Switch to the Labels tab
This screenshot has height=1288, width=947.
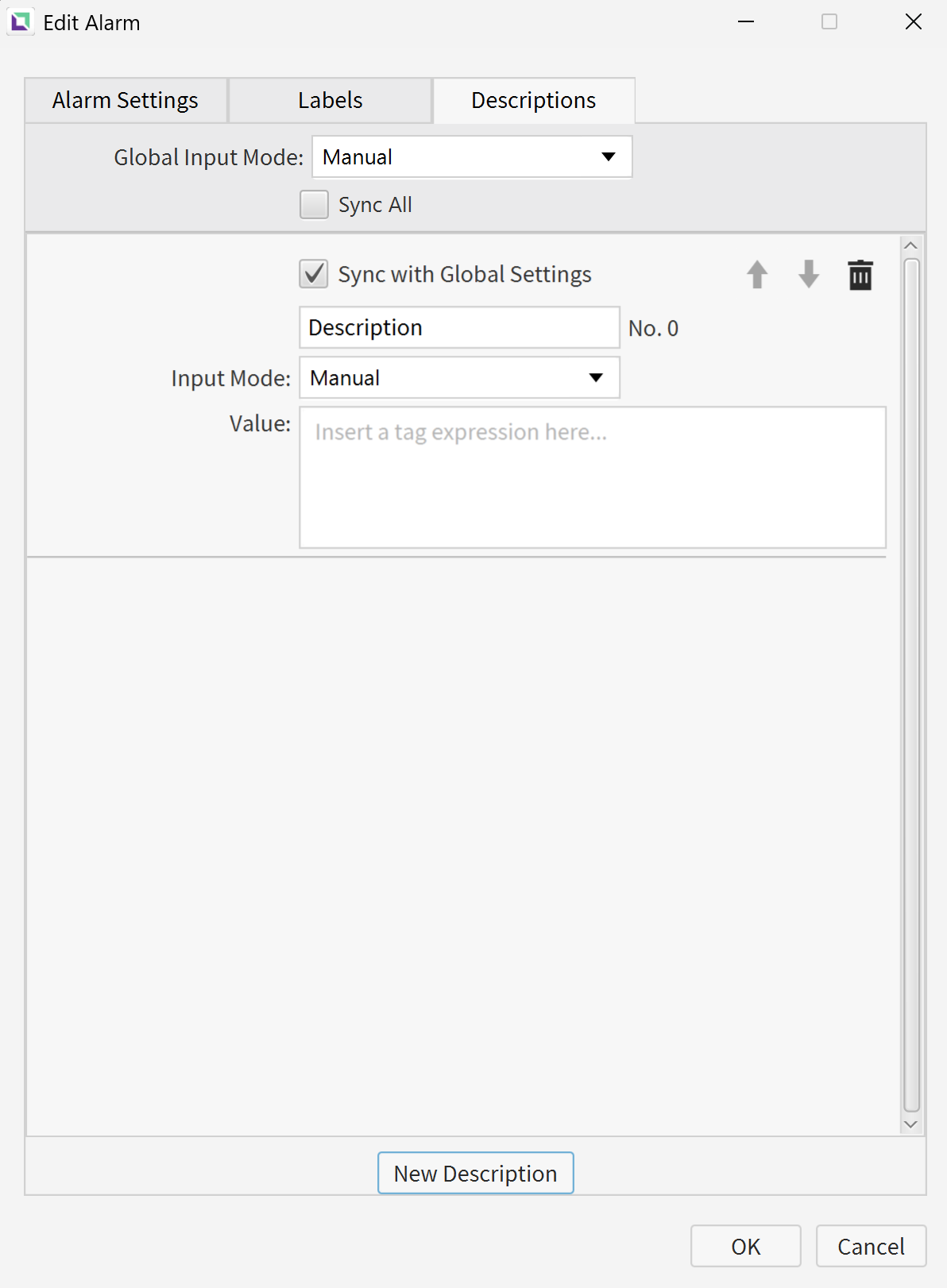pyautogui.click(x=330, y=100)
